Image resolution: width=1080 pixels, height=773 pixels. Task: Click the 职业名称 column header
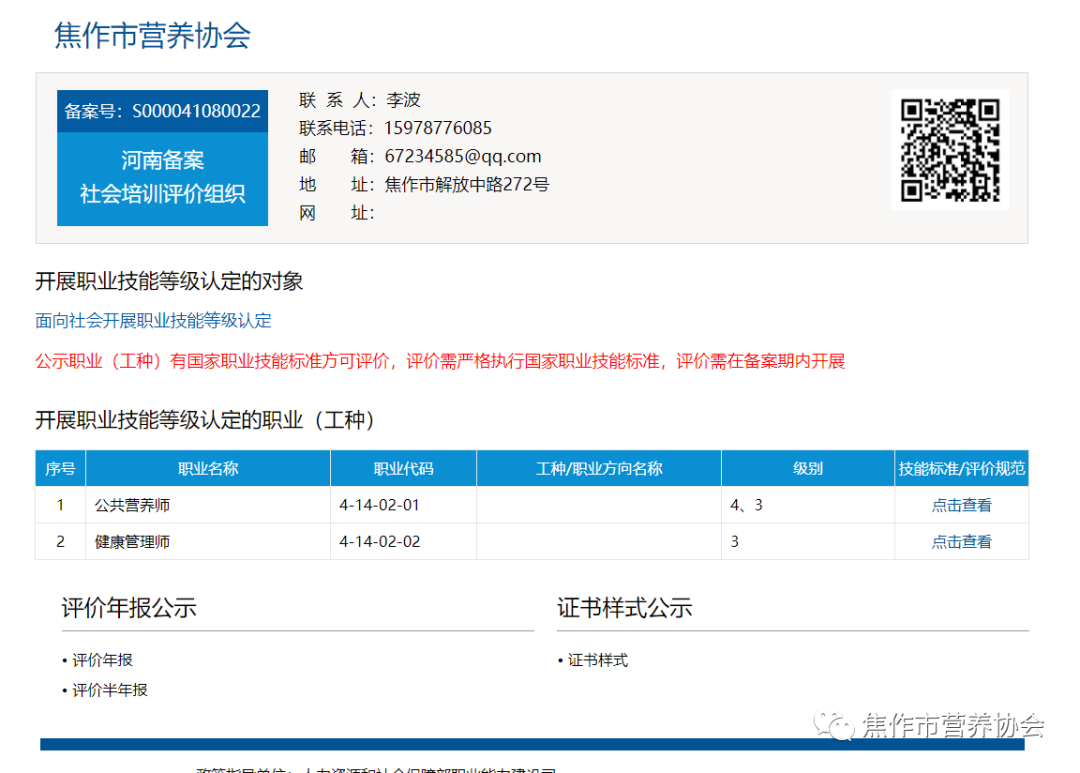tap(208, 468)
